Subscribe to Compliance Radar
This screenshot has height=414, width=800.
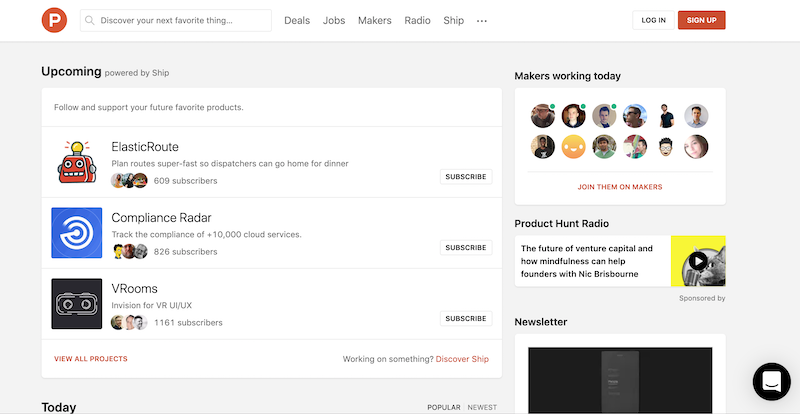pyautogui.click(x=466, y=248)
